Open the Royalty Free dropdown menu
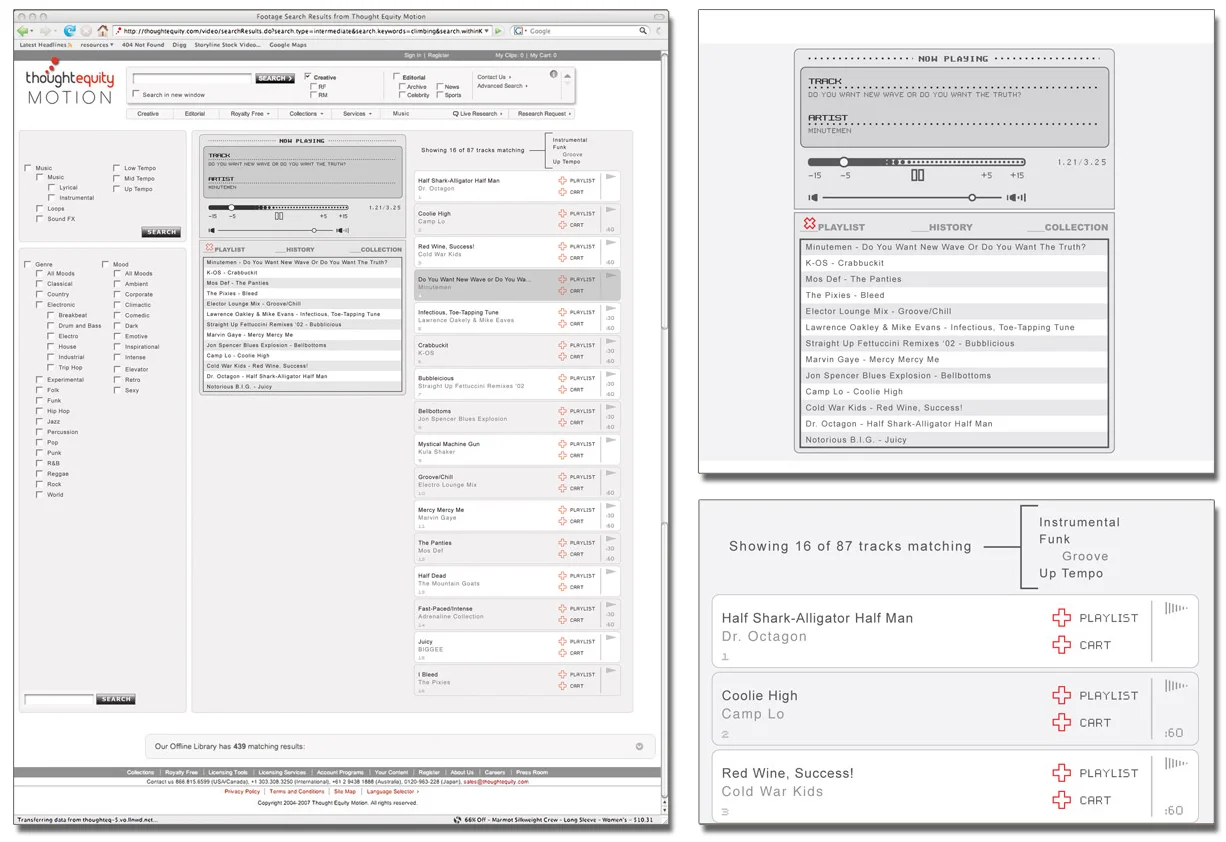This screenshot has height=842, width=1226. pyautogui.click(x=249, y=114)
